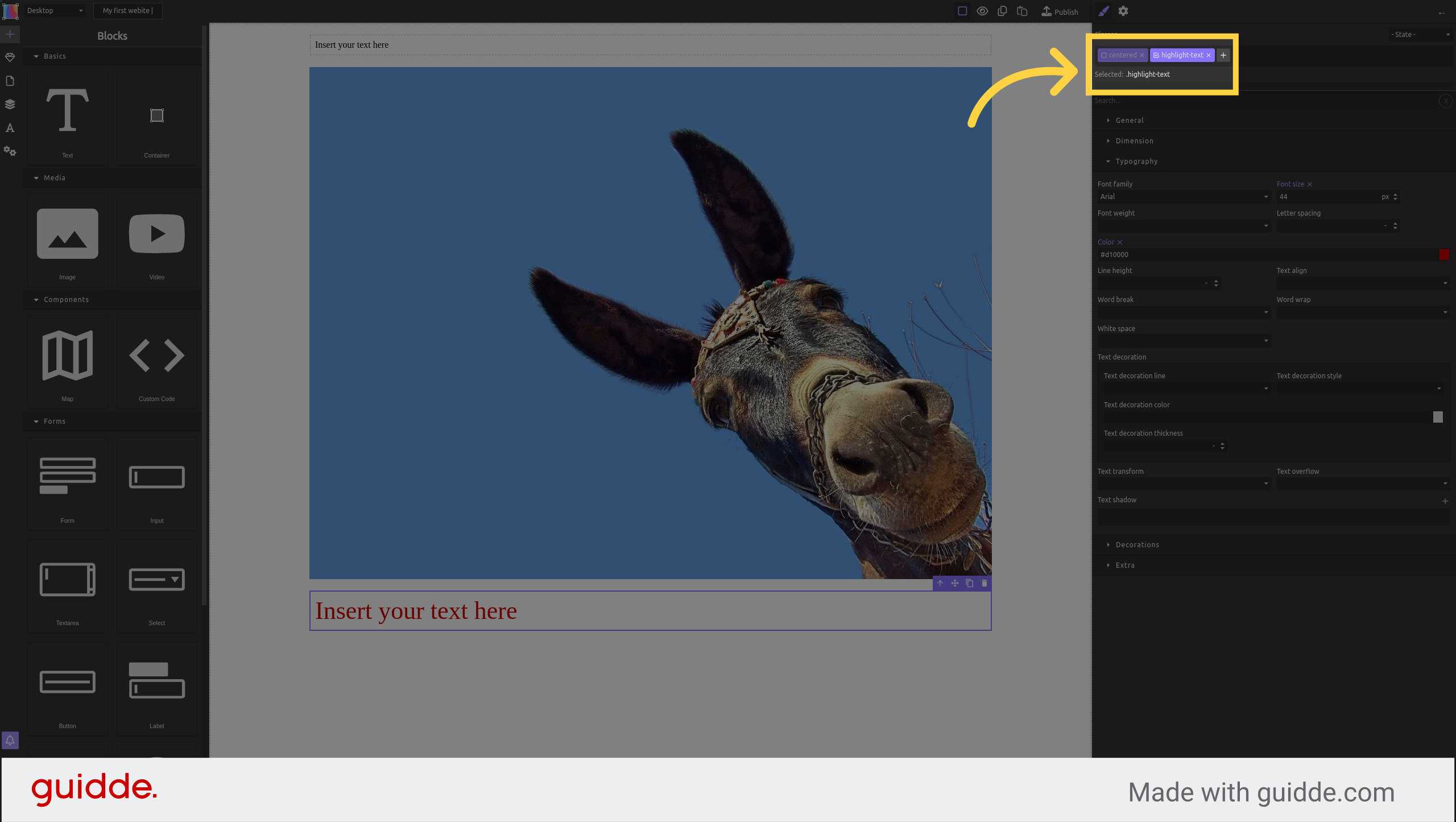Select the Typography 'A' icon in the sidebar

(10, 128)
